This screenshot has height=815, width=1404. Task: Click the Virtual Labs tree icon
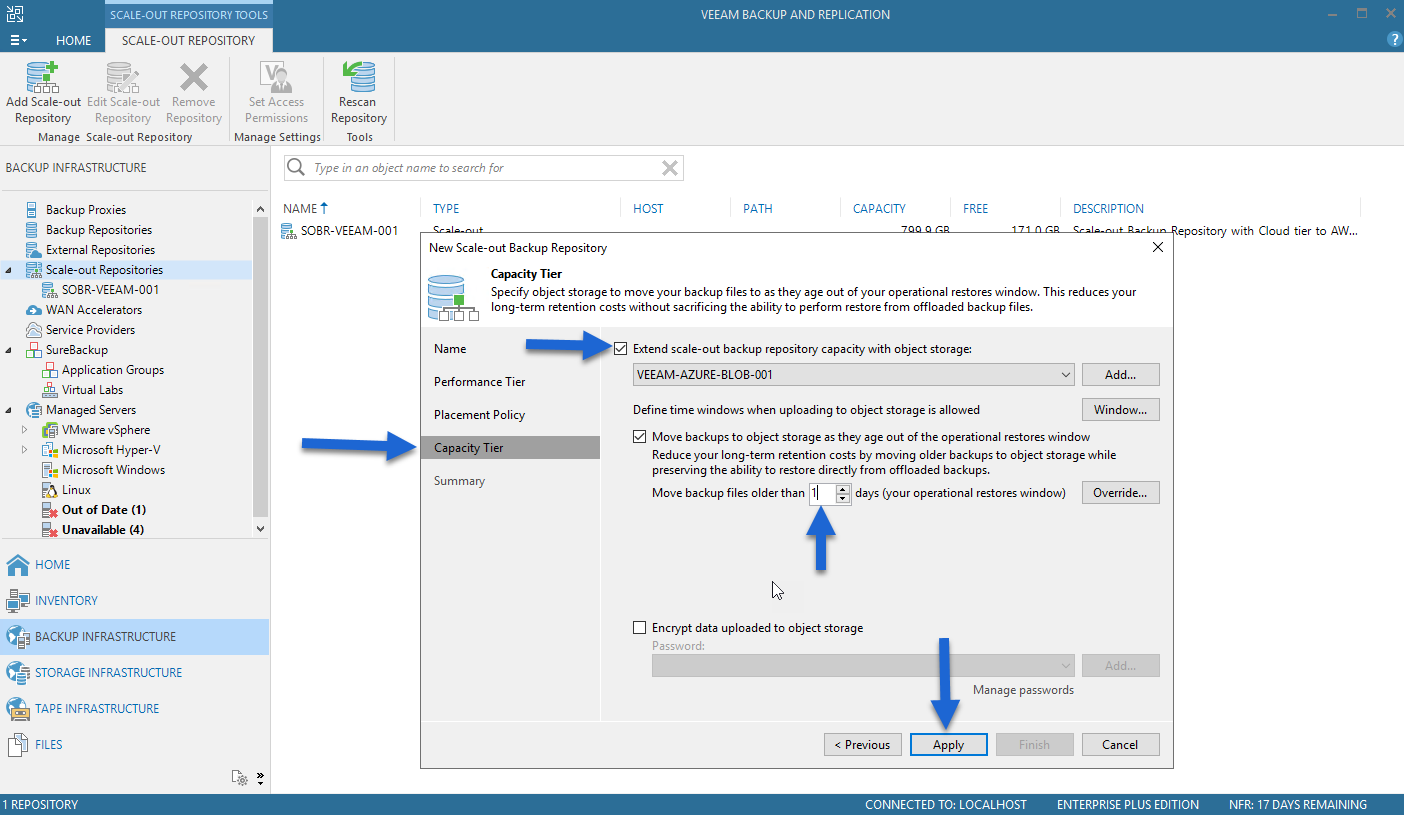tap(49, 390)
